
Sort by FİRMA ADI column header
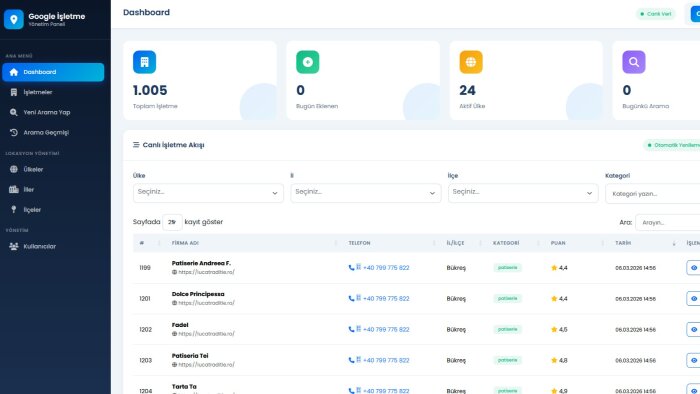[x=253, y=243]
